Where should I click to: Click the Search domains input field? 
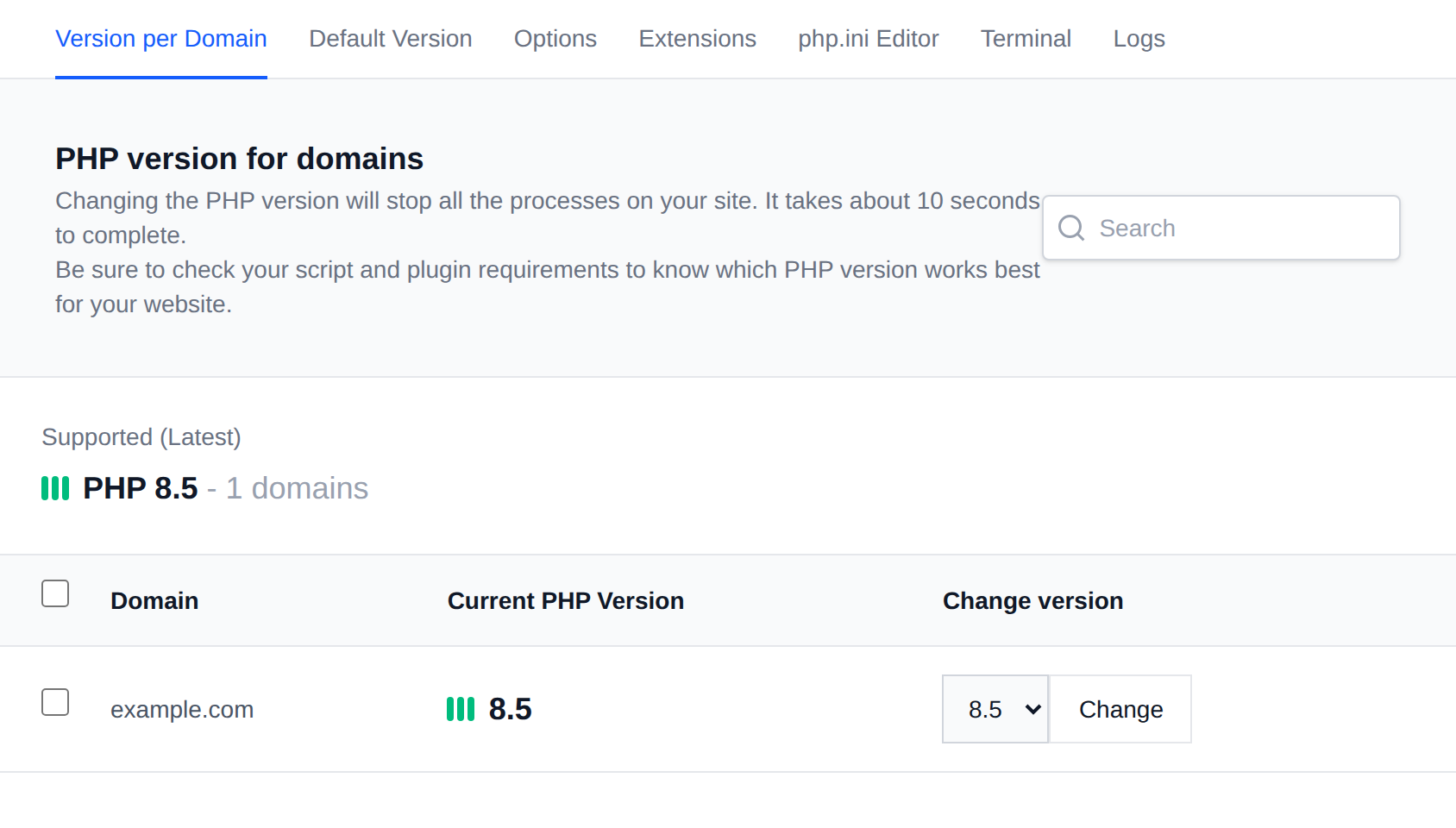click(1221, 228)
